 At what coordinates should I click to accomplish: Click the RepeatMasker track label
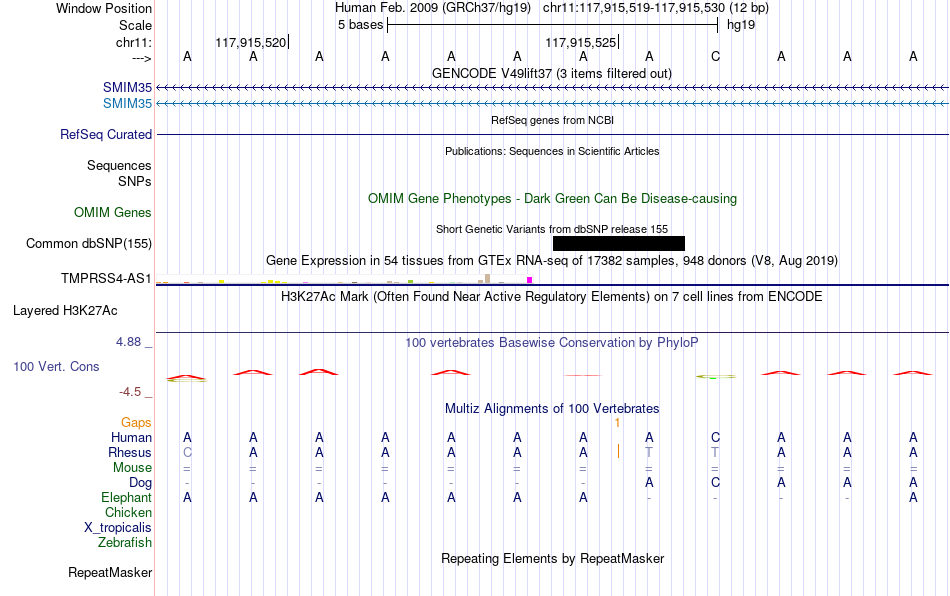coord(110,572)
